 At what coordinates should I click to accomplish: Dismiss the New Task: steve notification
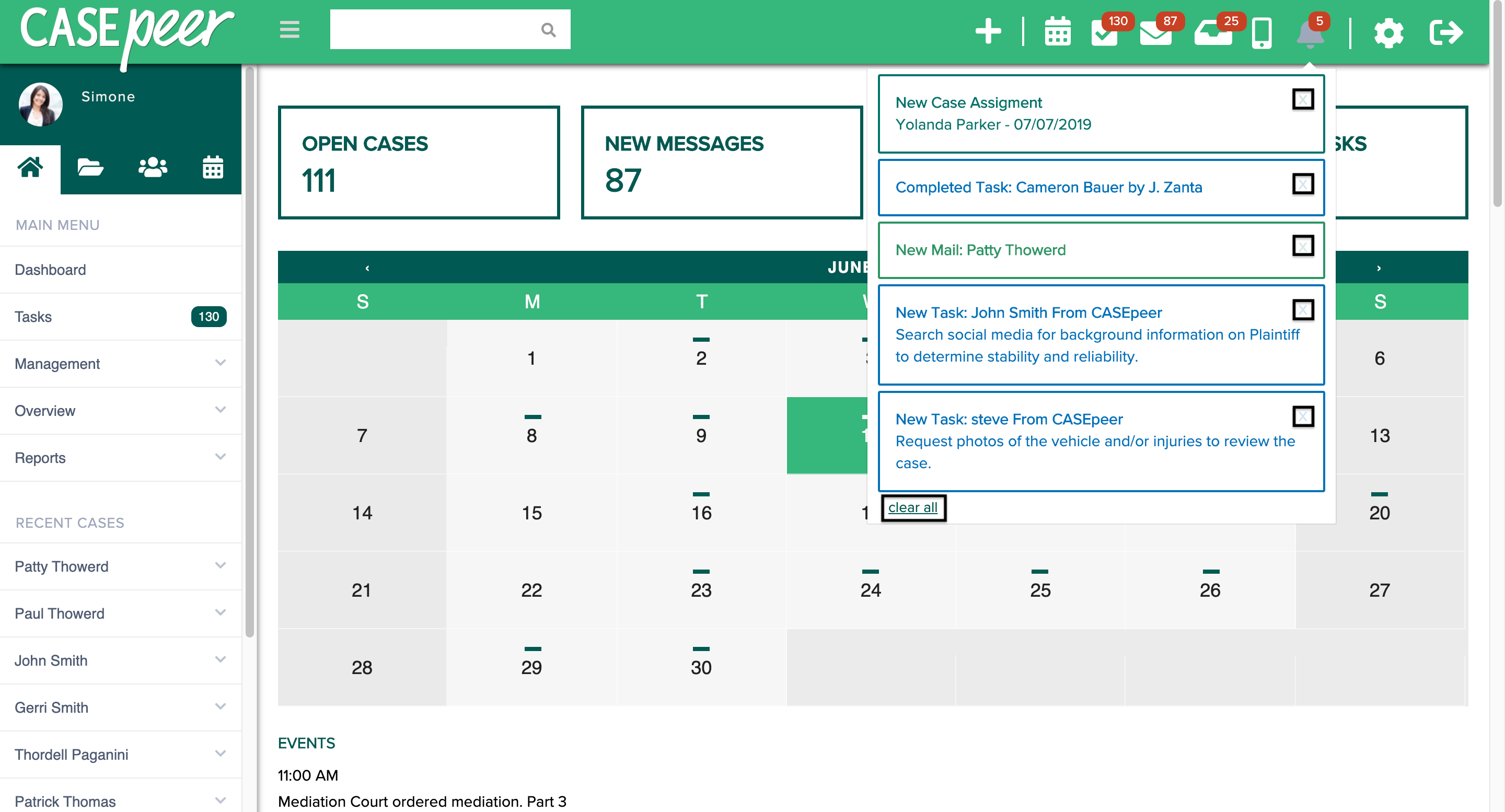[1303, 416]
